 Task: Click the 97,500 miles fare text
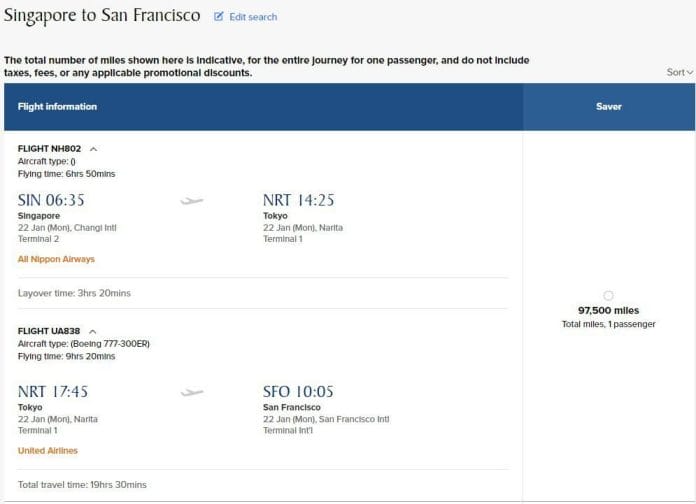[x=608, y=310]
